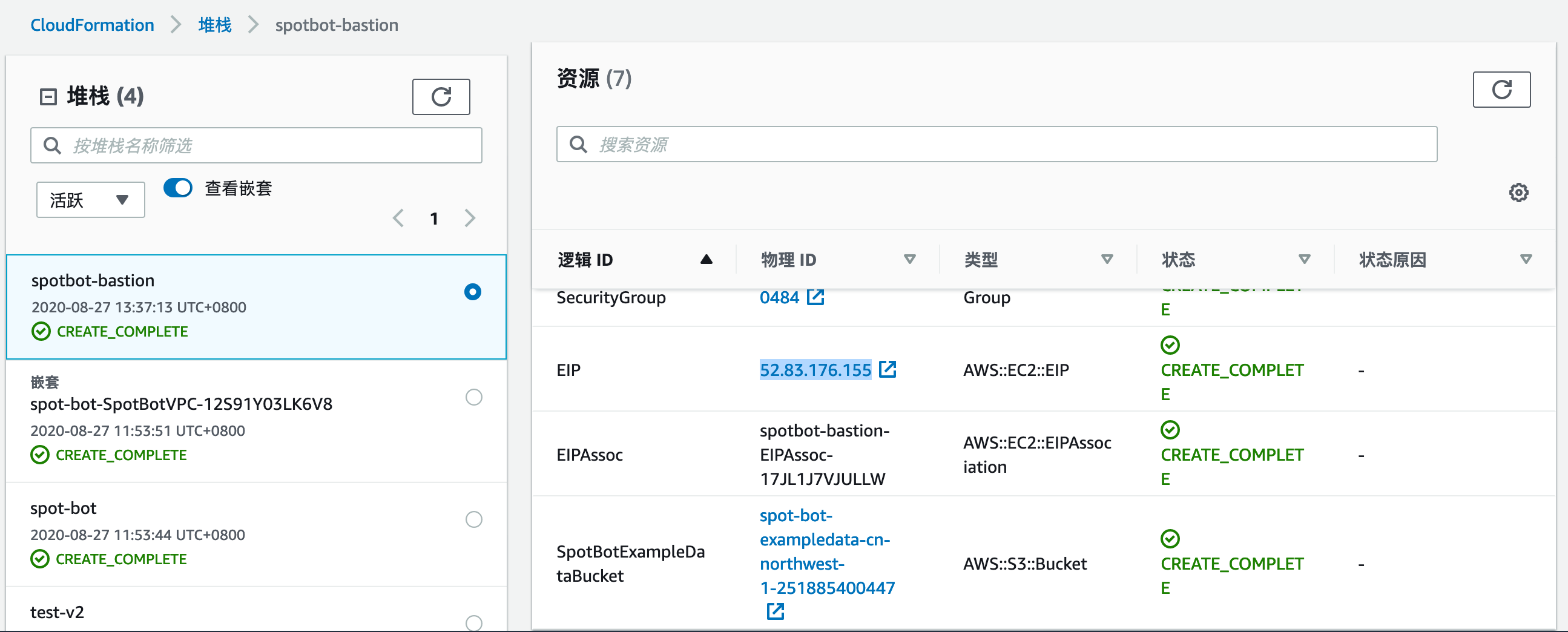The height and width of the screenshot is (632, 1568).
Task: Click page number 1 in stack pagination
Action: tap(434, 219)
